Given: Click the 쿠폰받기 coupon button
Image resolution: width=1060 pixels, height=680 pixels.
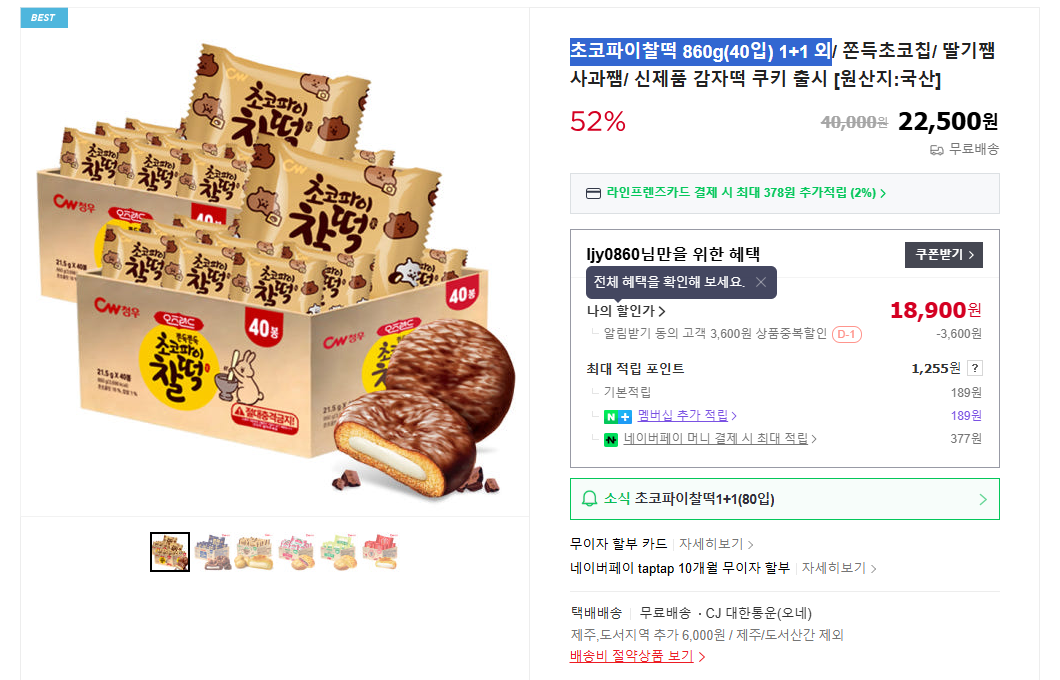Looking at the screenshot, I should 944,255.
